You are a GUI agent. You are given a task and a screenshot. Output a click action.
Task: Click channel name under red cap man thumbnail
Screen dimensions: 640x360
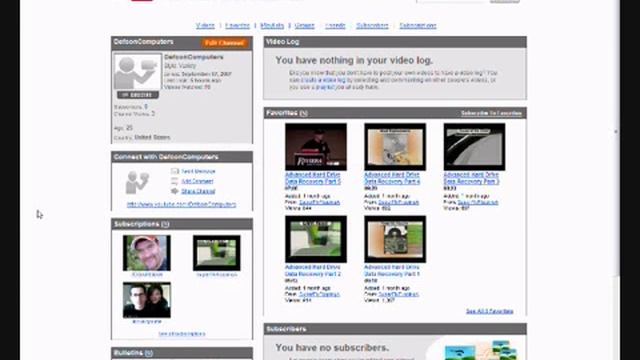point(147,275)
